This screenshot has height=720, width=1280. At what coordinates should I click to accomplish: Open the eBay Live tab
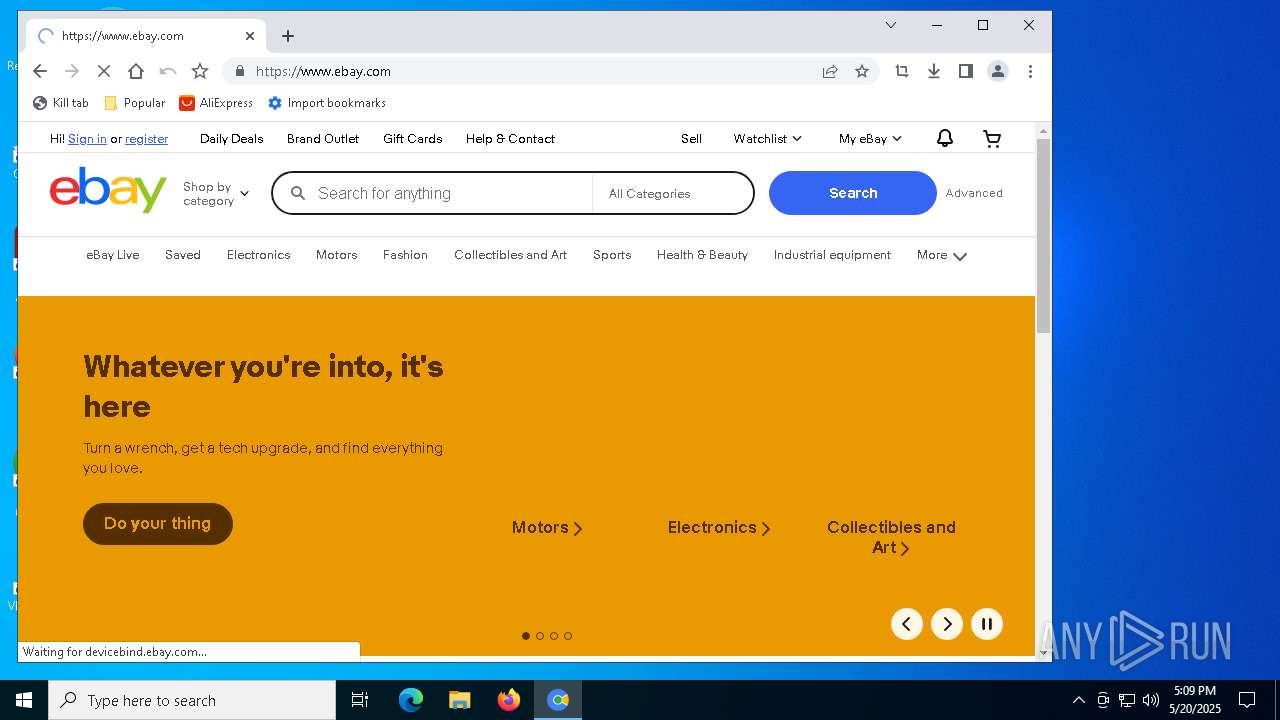pyautogui.click(x=113, y=255)
